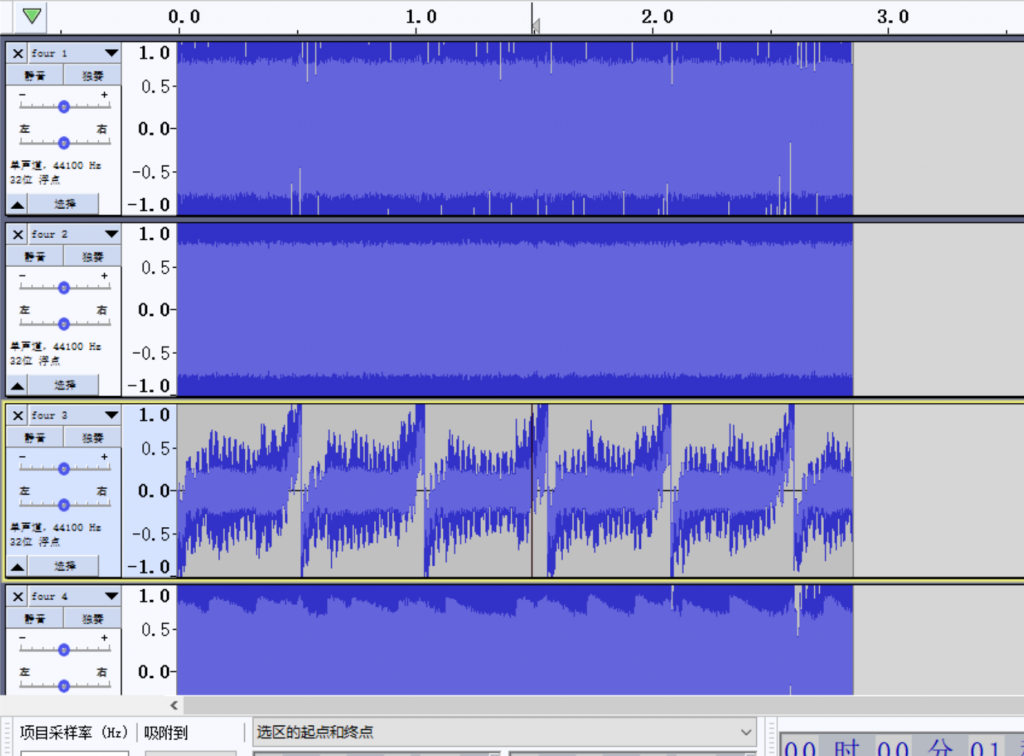This screenshot has width=1024, height=756.
Task: Mute the "four 1" track
Action: pos(35,75)
